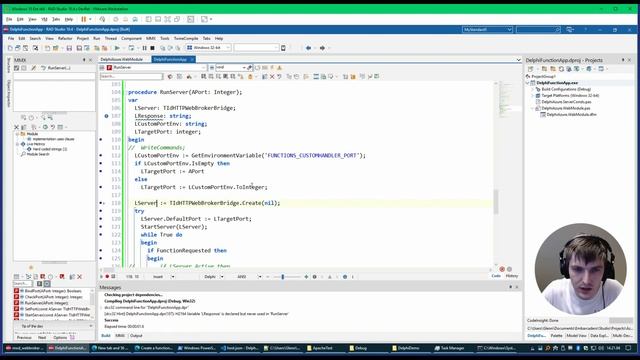Viewport: 640px width, 360px height.
Task: Open the Task Manager taskbar item
Action: coord(449,348)
